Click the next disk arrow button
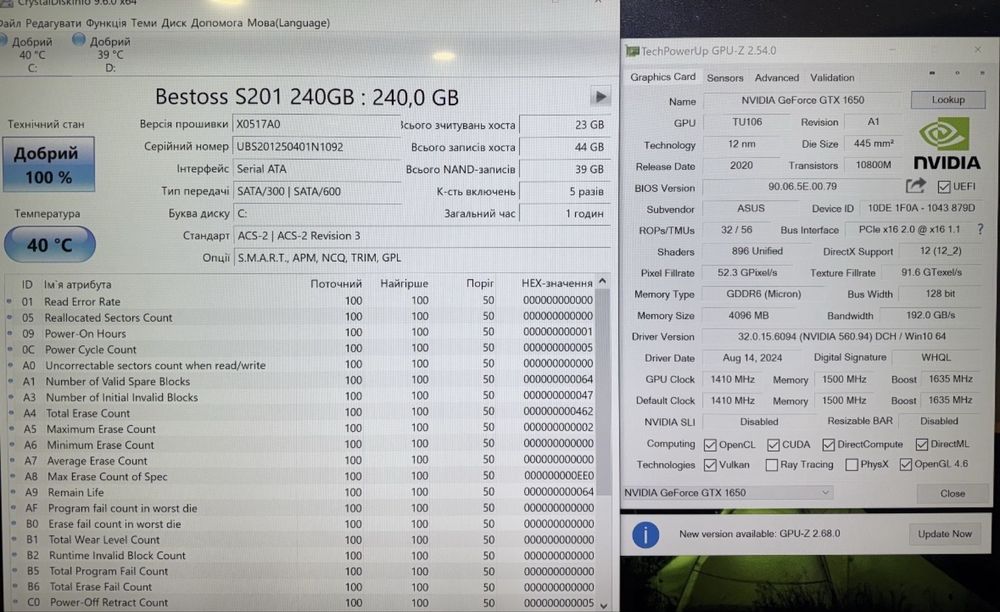 click(599, 97)
